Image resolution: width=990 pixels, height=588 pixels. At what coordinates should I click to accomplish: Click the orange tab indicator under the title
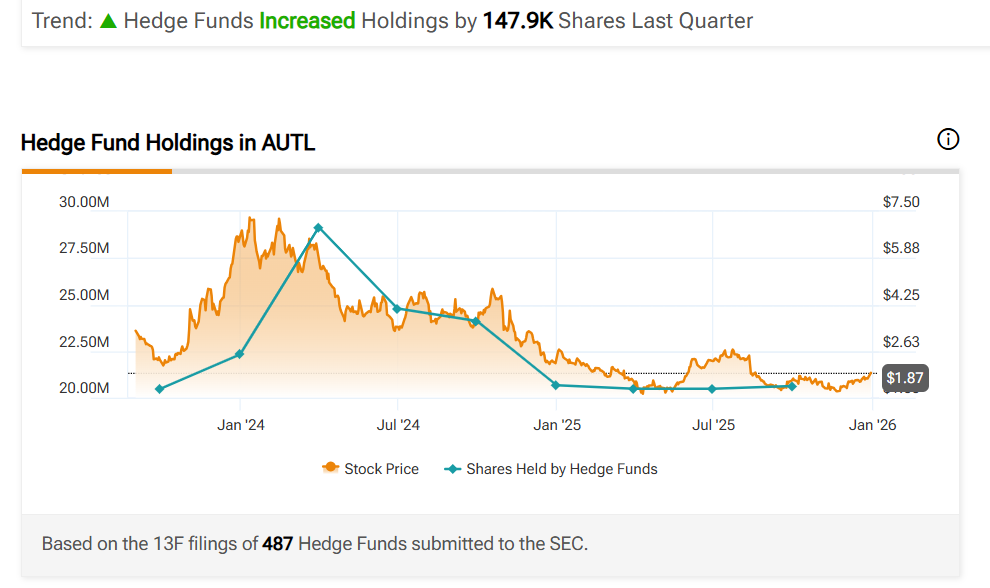[x=97, y=171]
